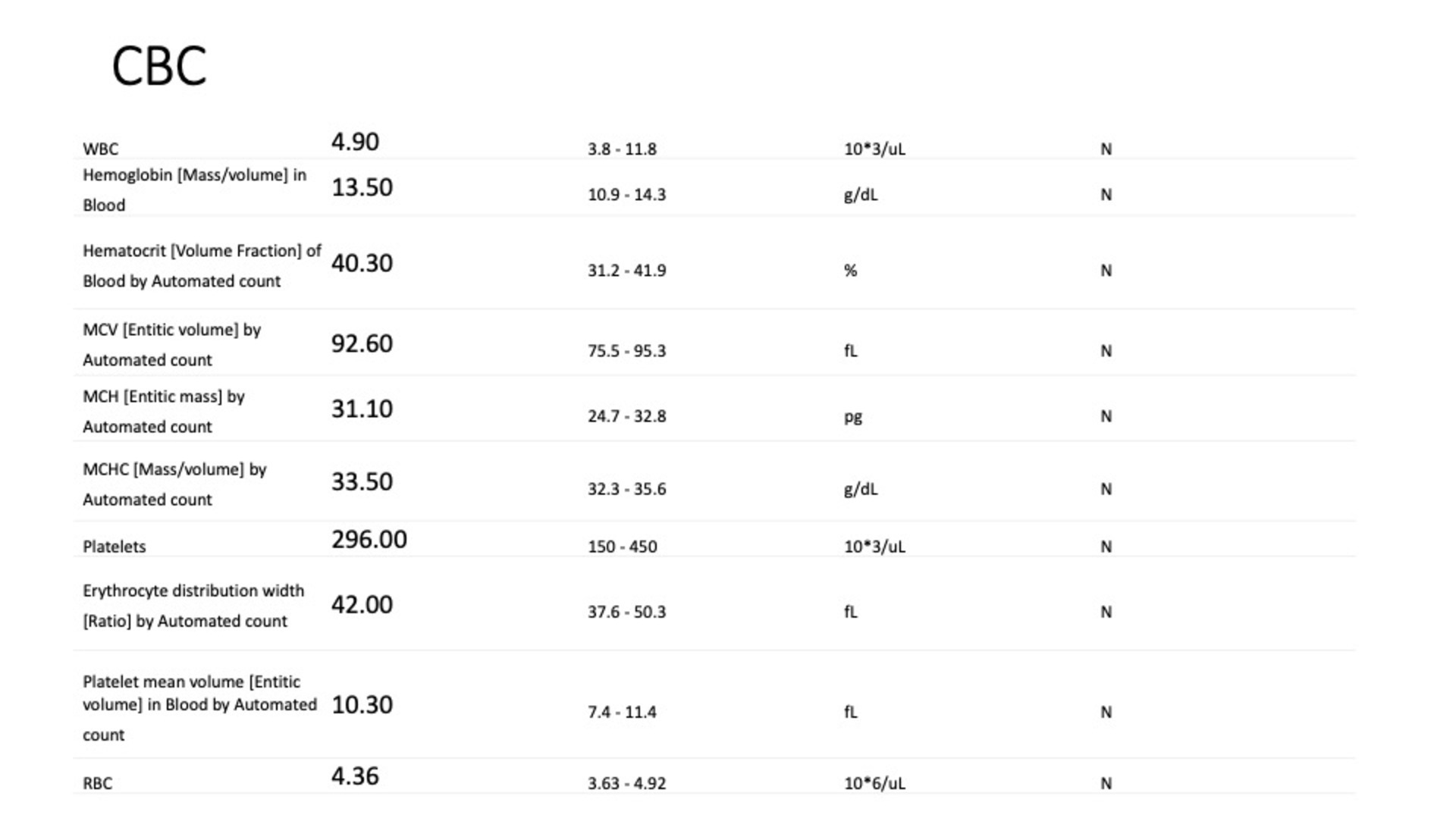Click the Hemoglobin value 13.50
The width and height of the screenshot is (1456, 818).
tap(362, 187)
